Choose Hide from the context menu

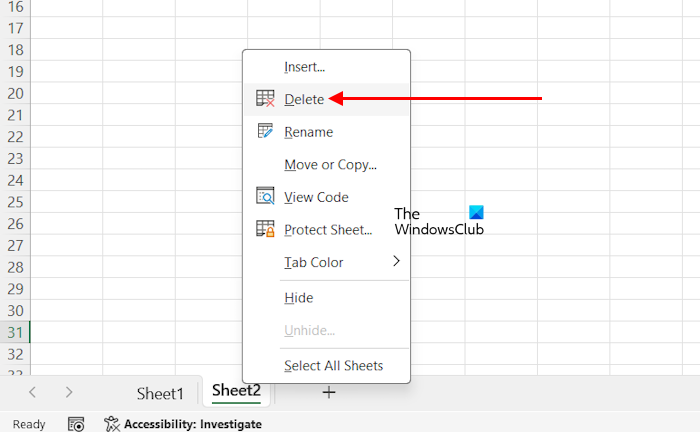tap(299, 297)
